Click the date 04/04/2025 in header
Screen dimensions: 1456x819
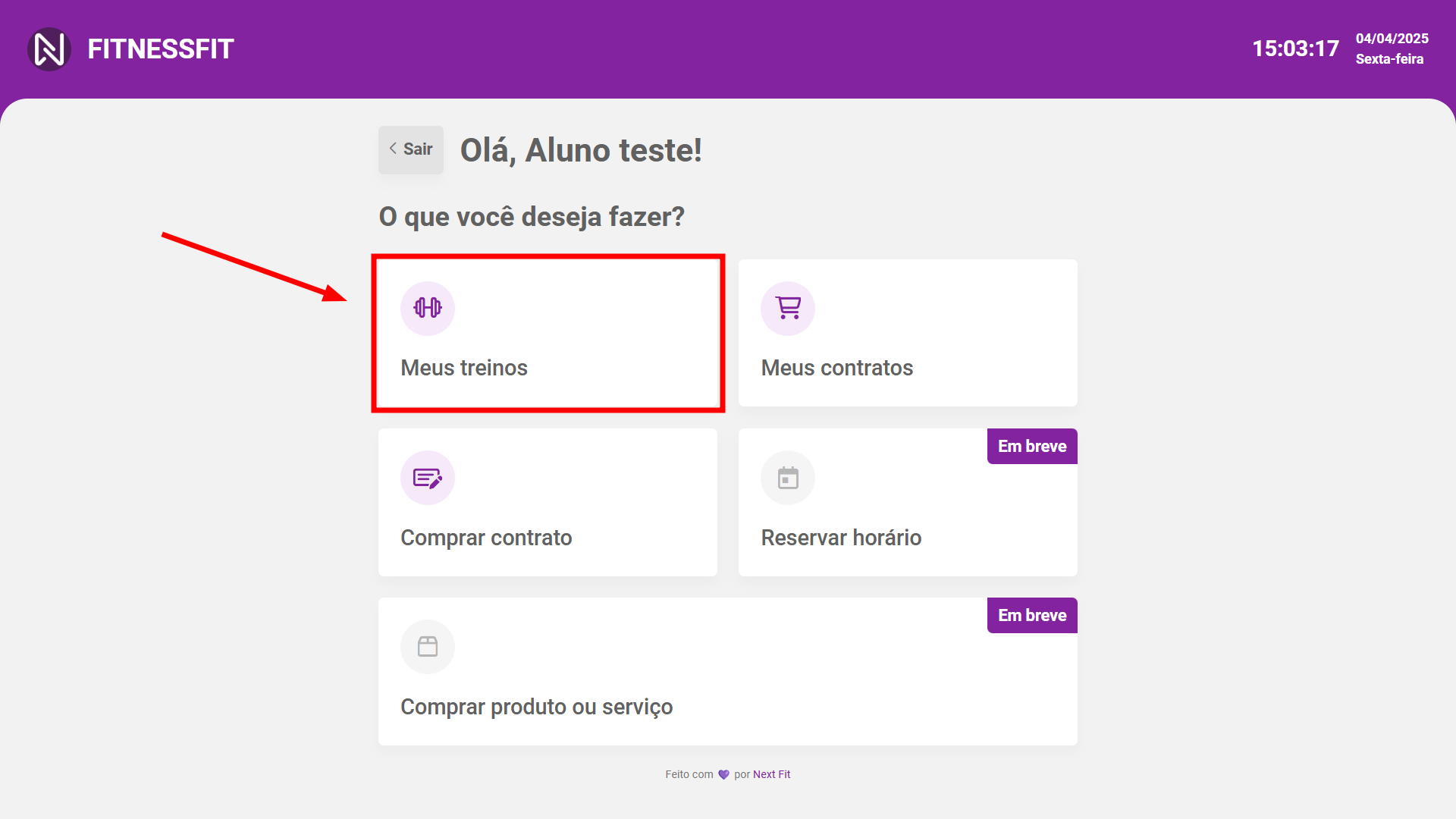pos(1392,39)
